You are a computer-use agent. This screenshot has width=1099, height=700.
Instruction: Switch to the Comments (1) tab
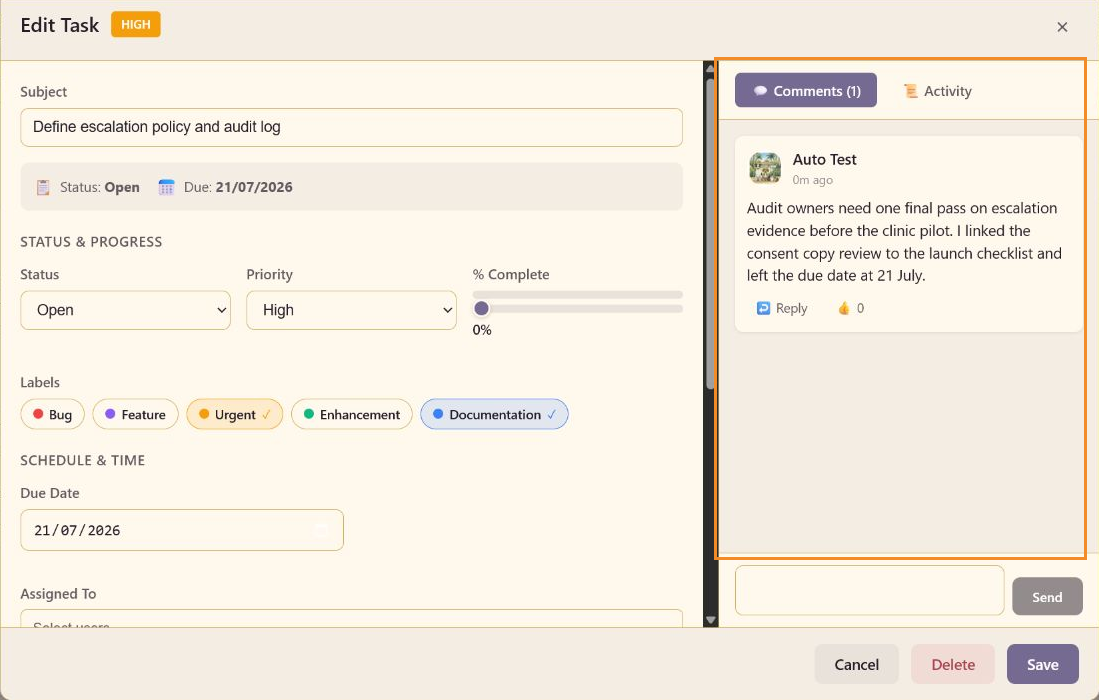805,90
